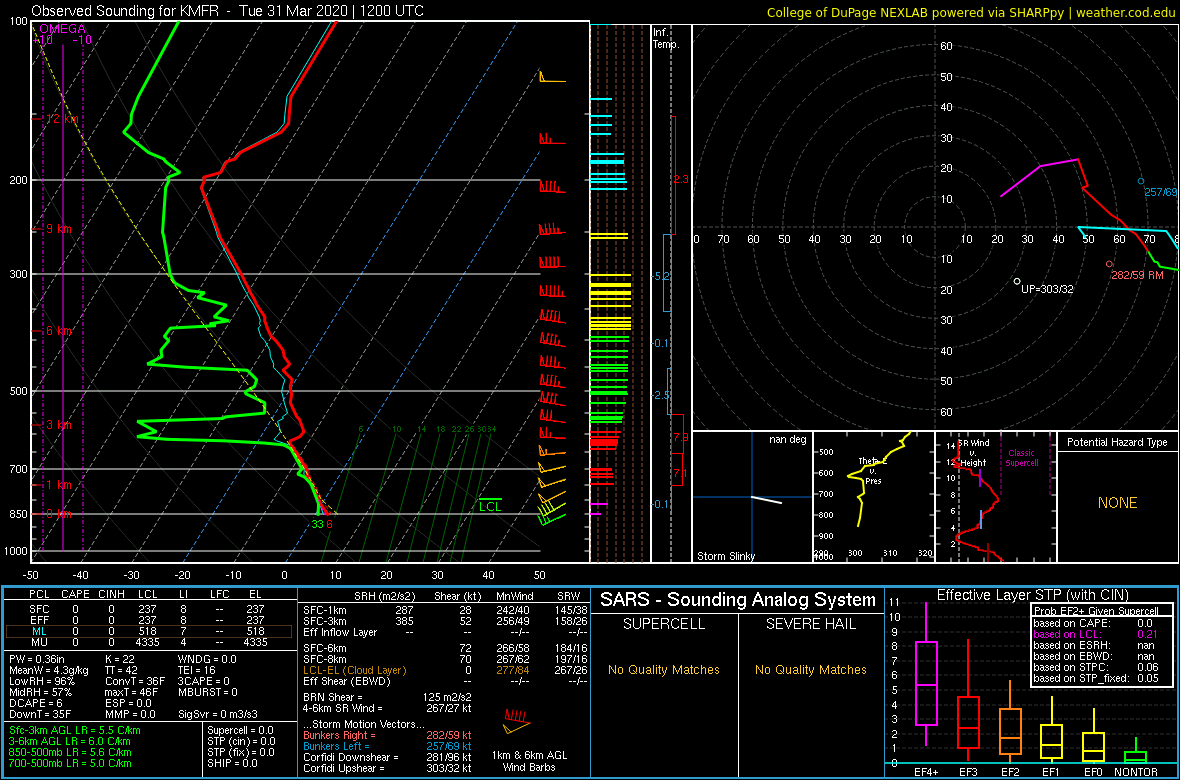Click the "Eff Inflow Layer" row label

341,632
